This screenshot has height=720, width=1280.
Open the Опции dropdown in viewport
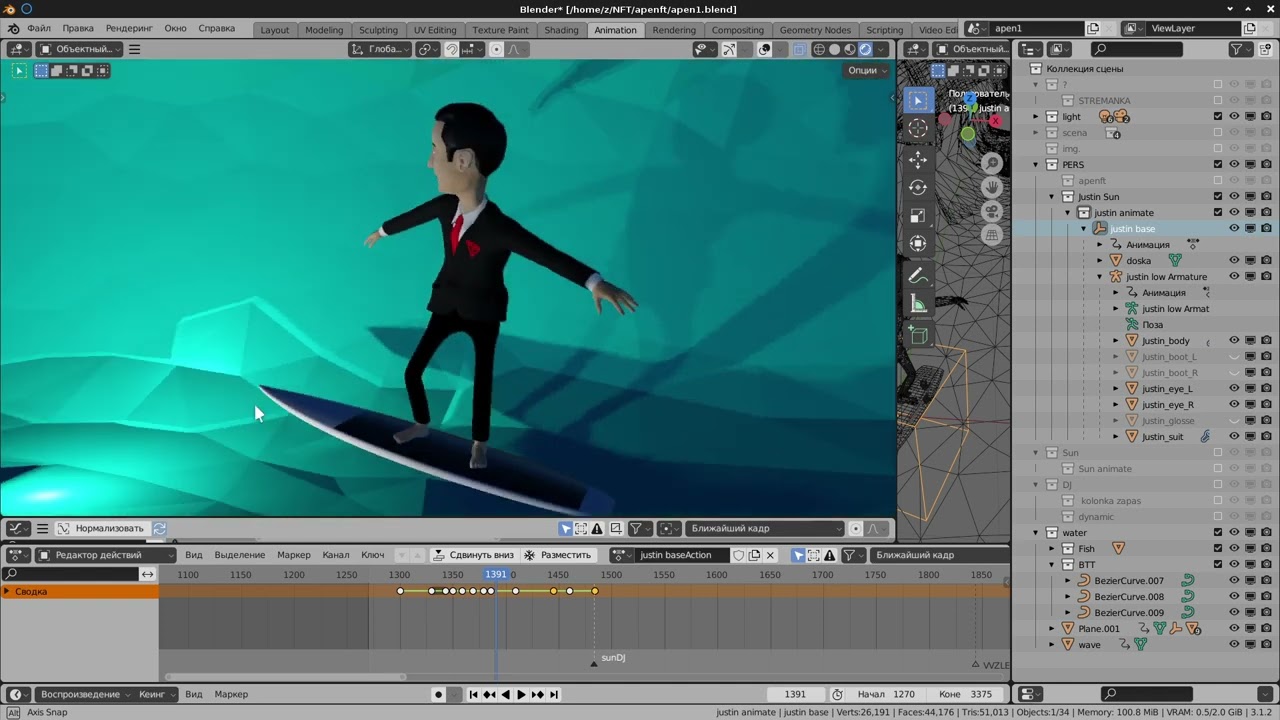pyautogui.click(x=867, y=70)
